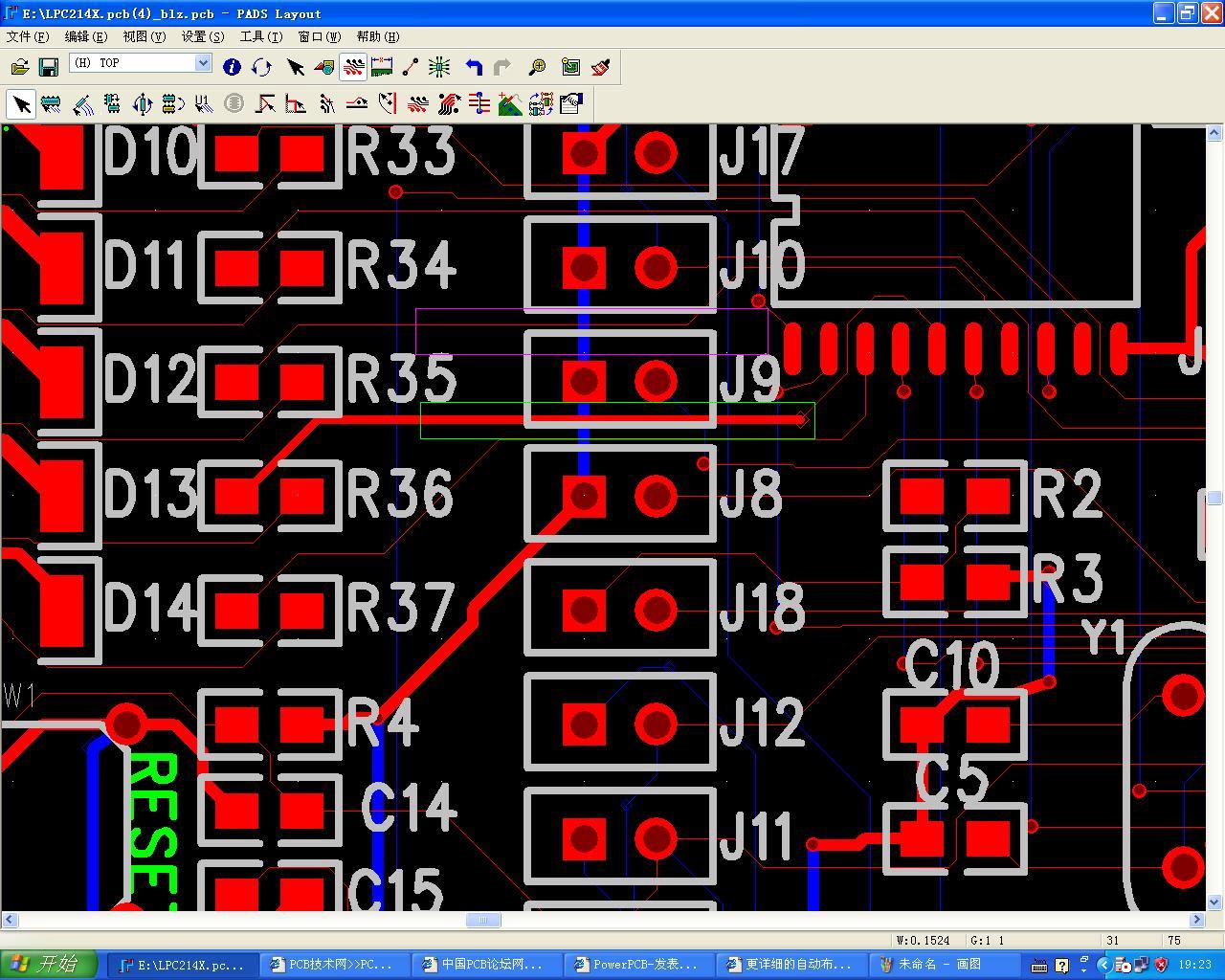The image size is (1225, 980).
Task: Open the ECO toolbar icon
Action: pyautogui.click(x=411, y=67)
